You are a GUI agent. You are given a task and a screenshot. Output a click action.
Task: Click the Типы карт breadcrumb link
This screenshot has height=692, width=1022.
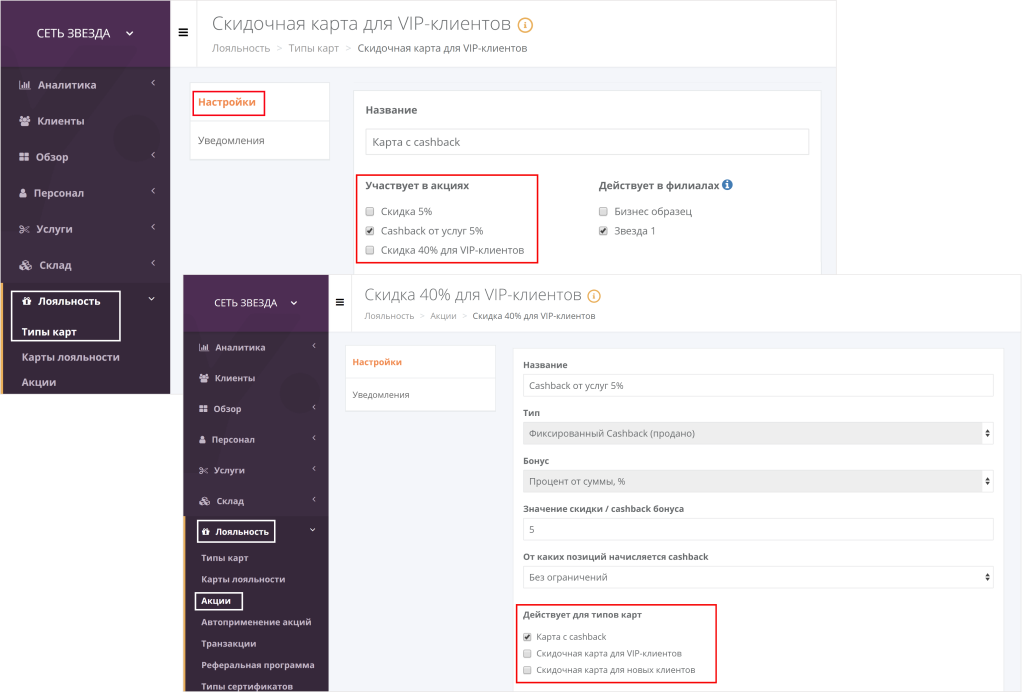point(314,48)
